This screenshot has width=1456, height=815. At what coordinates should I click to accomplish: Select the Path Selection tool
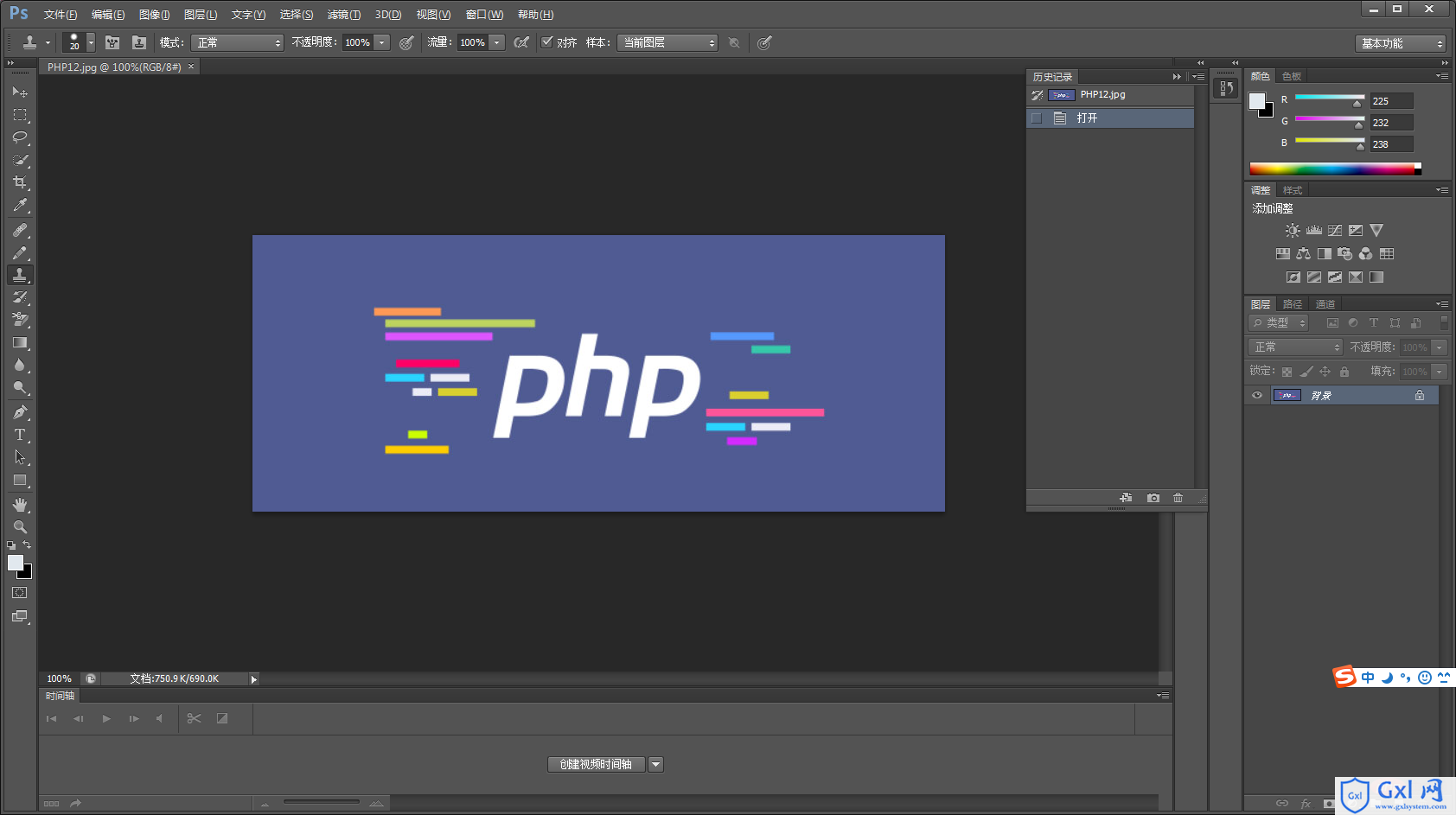pos(19,457)
